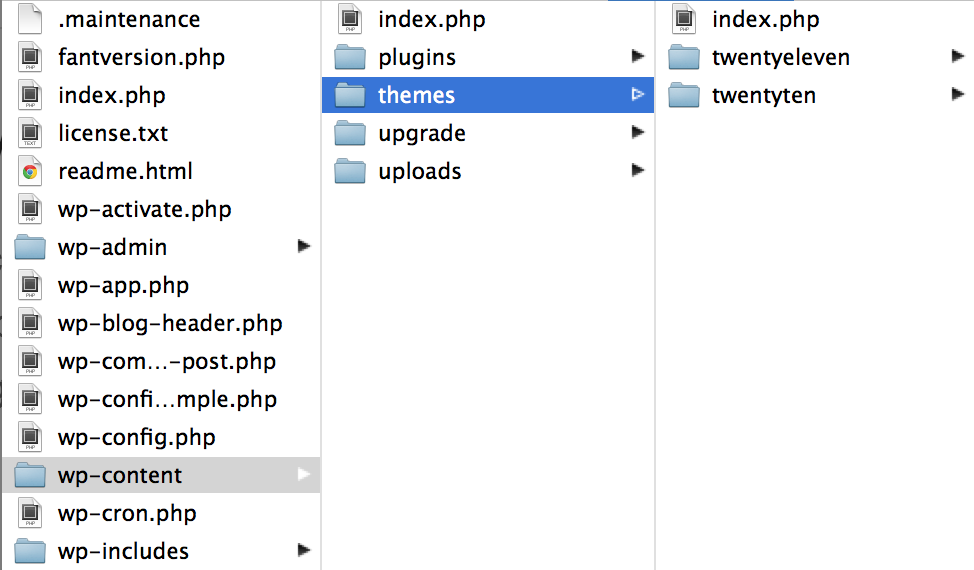Click the plugins folder icon
974x570 pixels.
350,58
